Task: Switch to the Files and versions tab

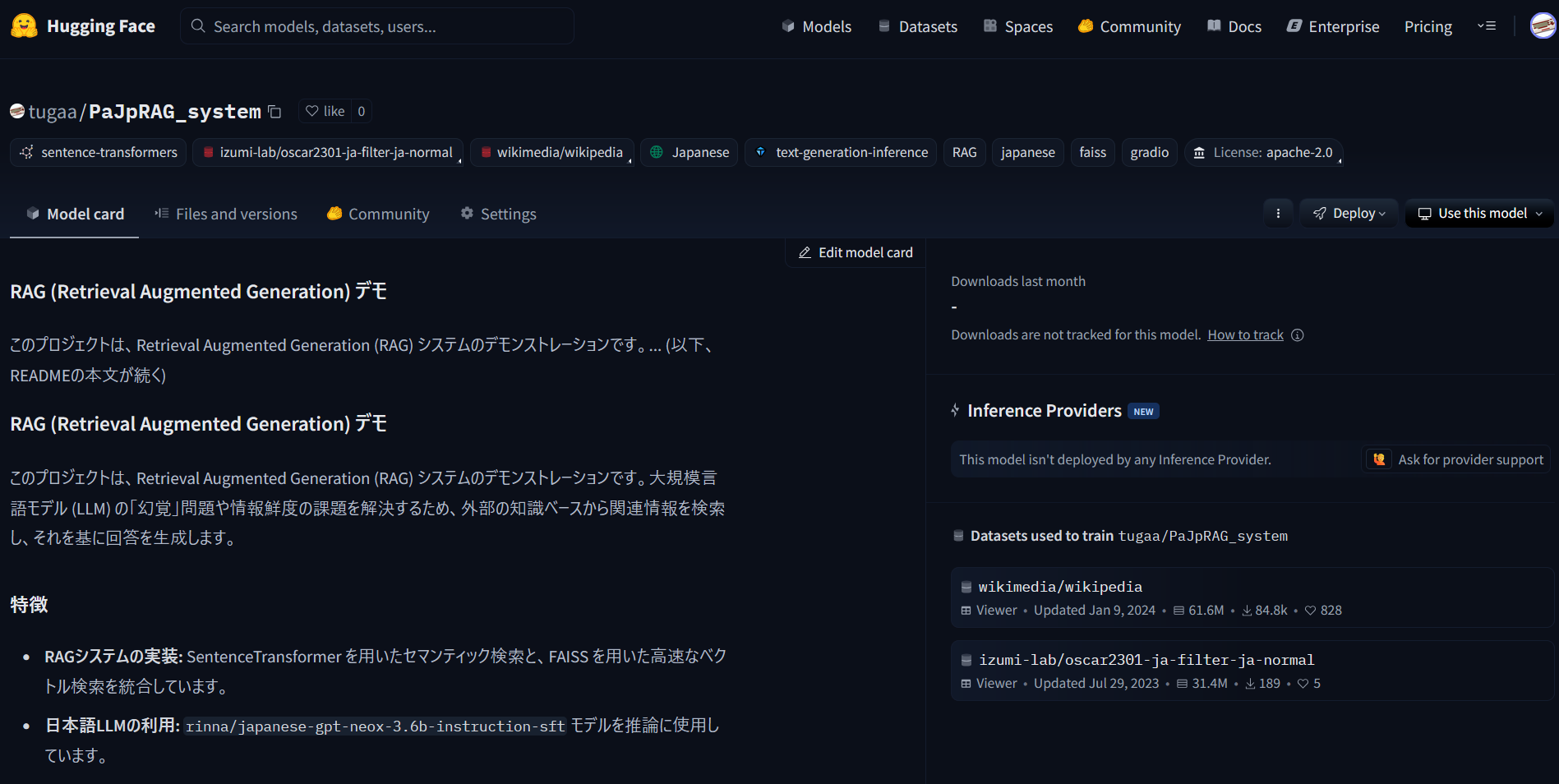Action: (226, 214)
